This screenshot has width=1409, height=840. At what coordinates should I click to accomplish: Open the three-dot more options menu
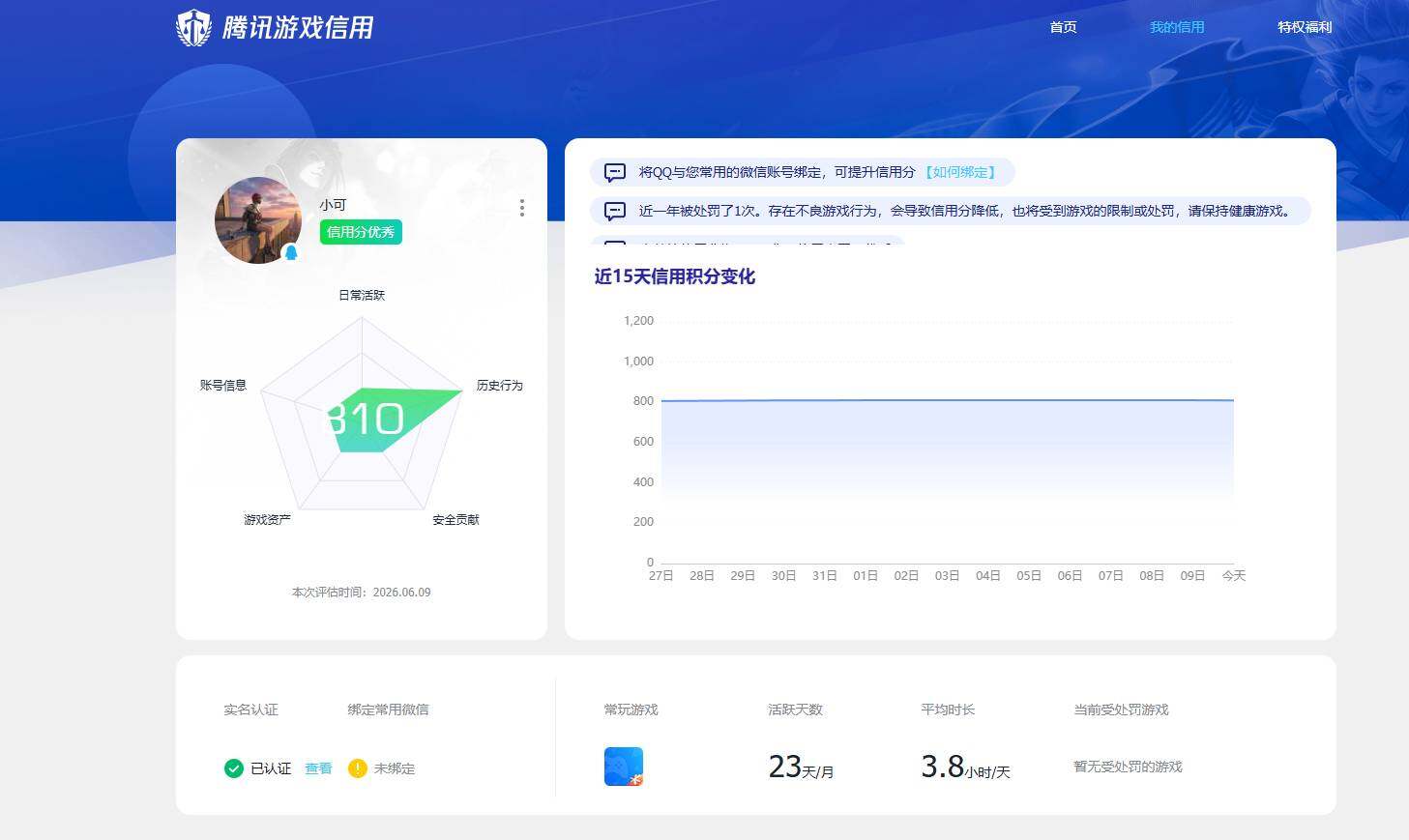[x=522, y=208]
